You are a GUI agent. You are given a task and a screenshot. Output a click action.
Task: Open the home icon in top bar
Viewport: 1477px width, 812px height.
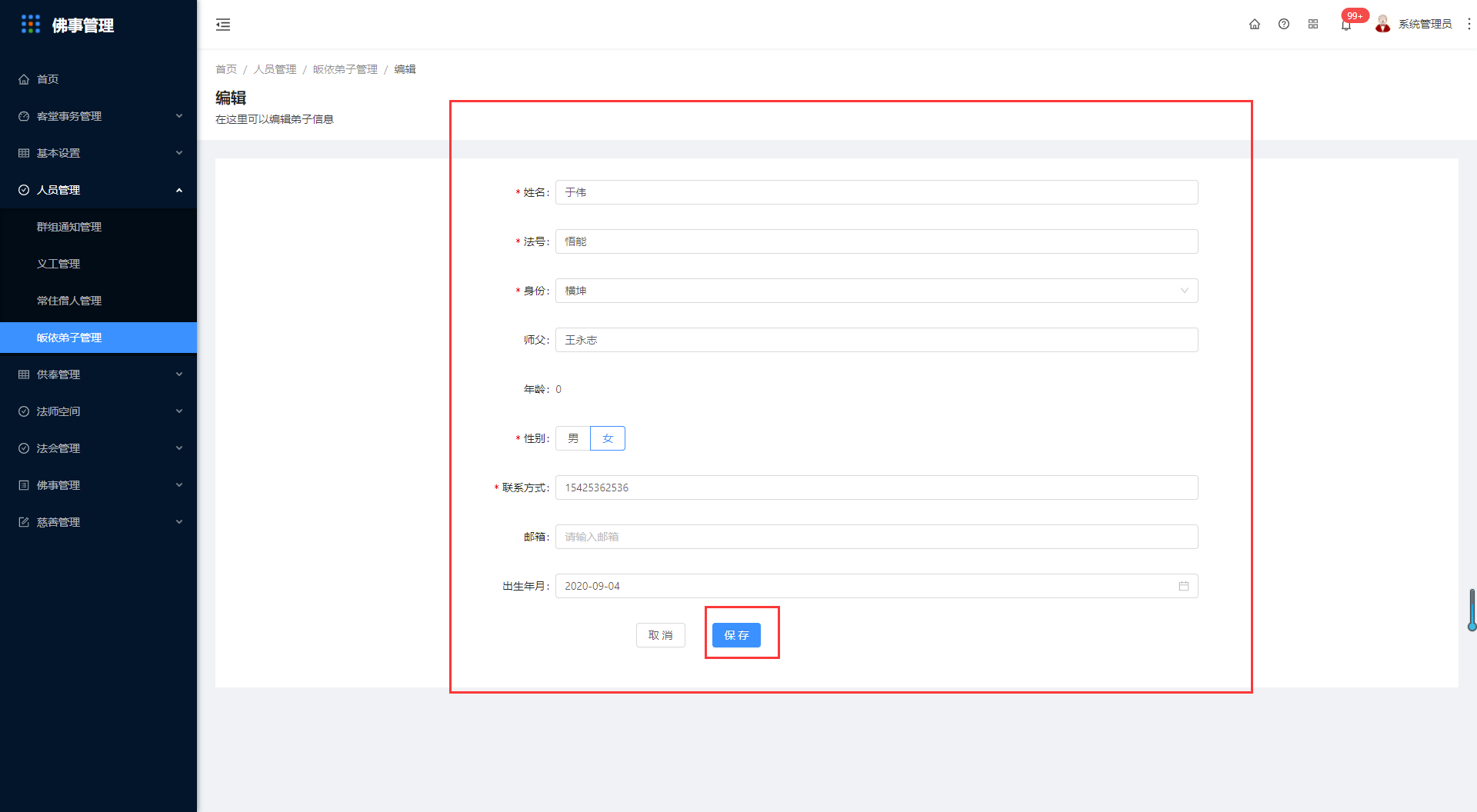[x=1255, y=25]
